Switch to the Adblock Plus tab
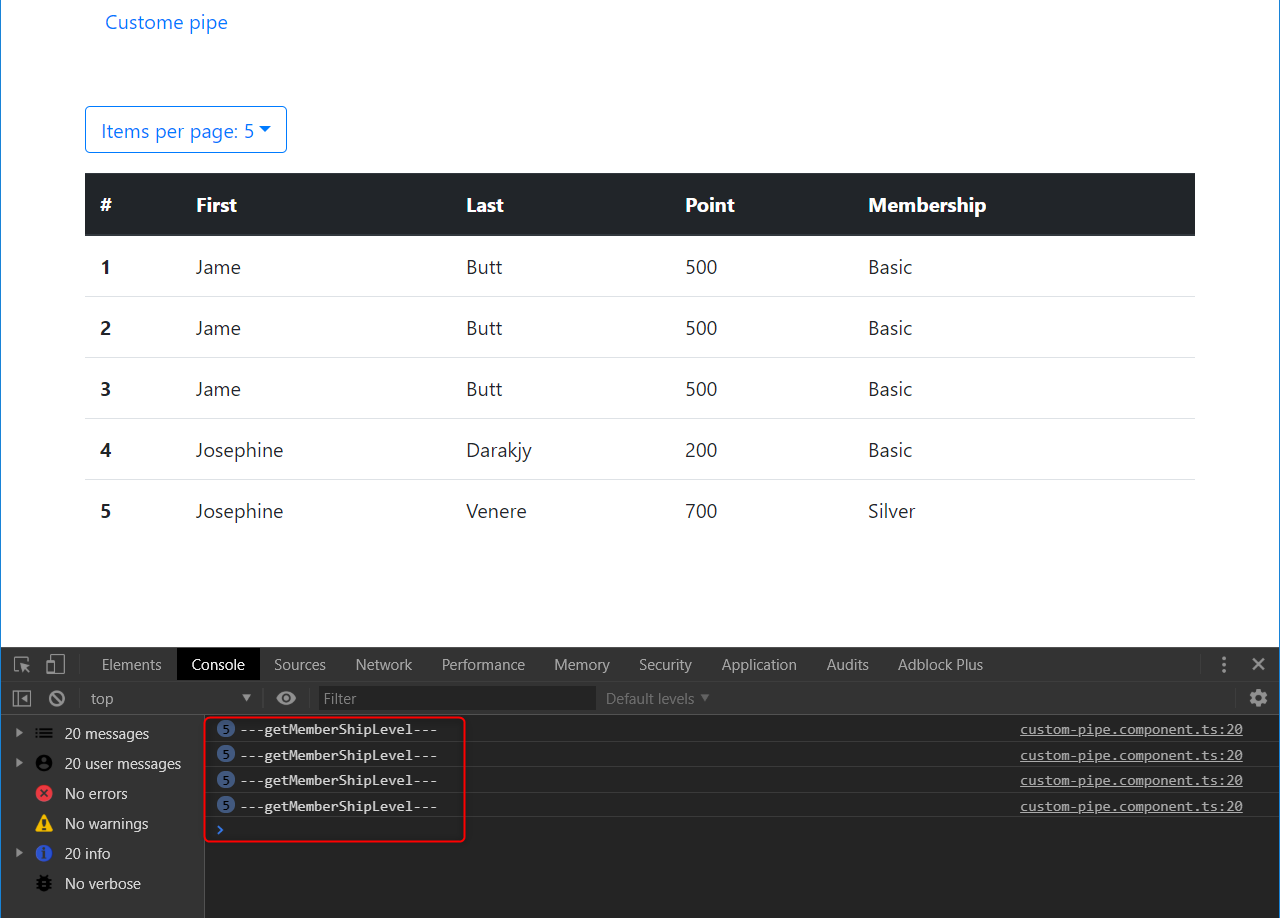 tap(940, 665)
